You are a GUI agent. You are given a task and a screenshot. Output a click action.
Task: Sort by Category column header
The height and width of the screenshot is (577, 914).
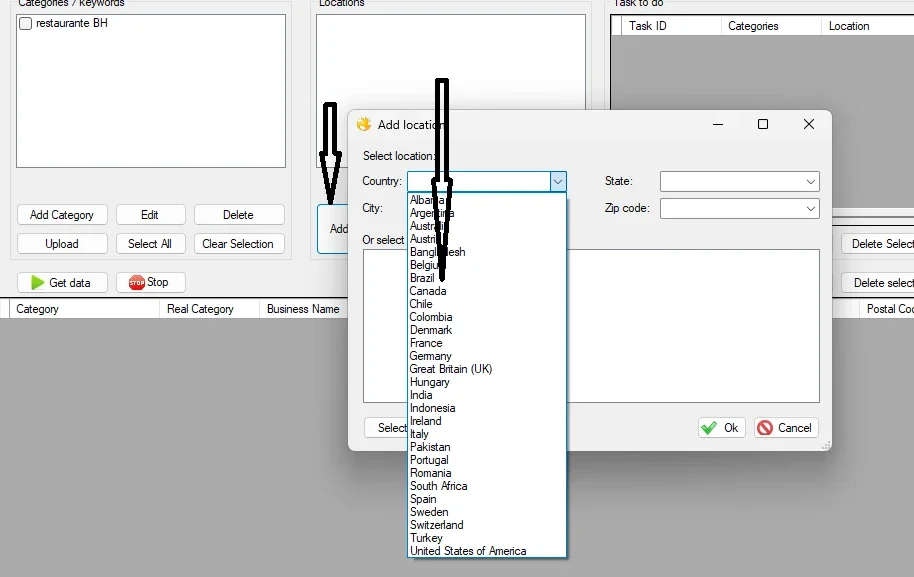84,309
